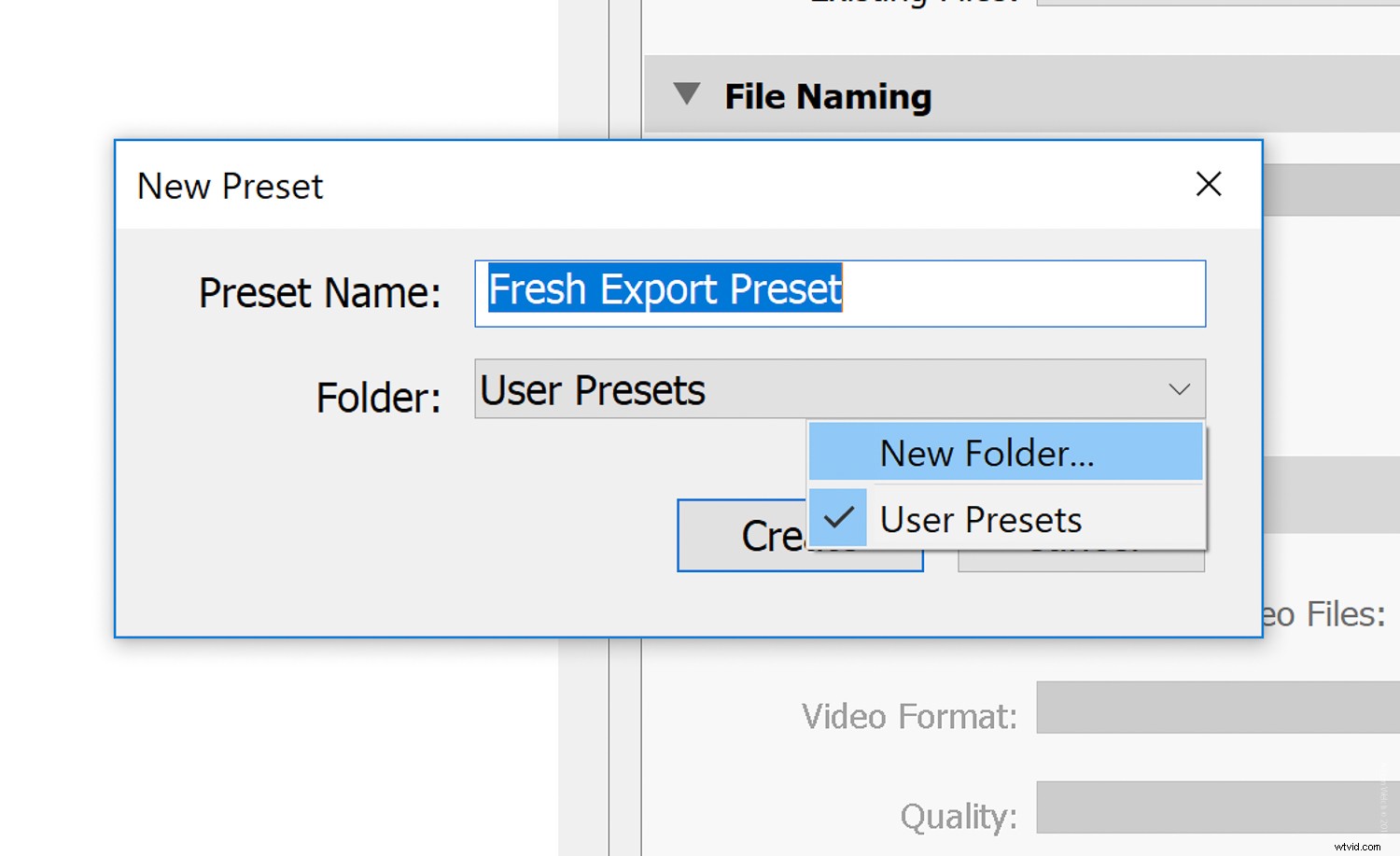
Task: Click the Folder label in the dialog
Action: point(377,396)
